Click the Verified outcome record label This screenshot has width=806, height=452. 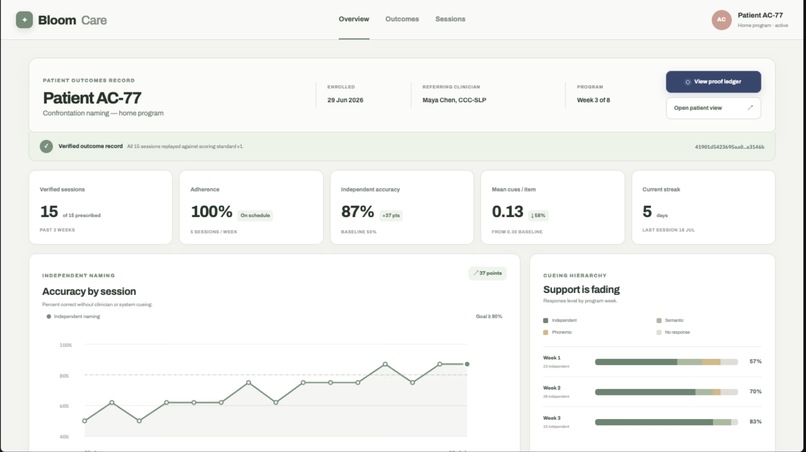coord(90,147)
